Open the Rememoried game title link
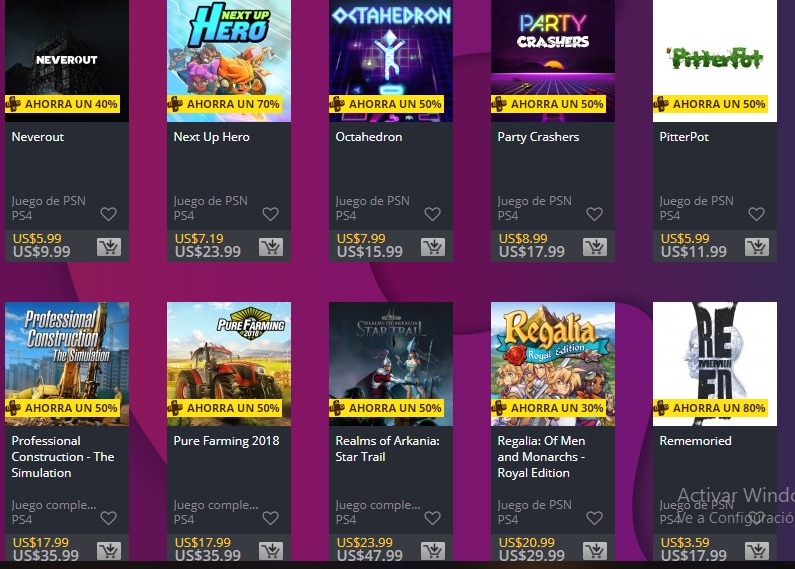The width and height of the screenshot is (795, 569). click(x=695, y=441)
